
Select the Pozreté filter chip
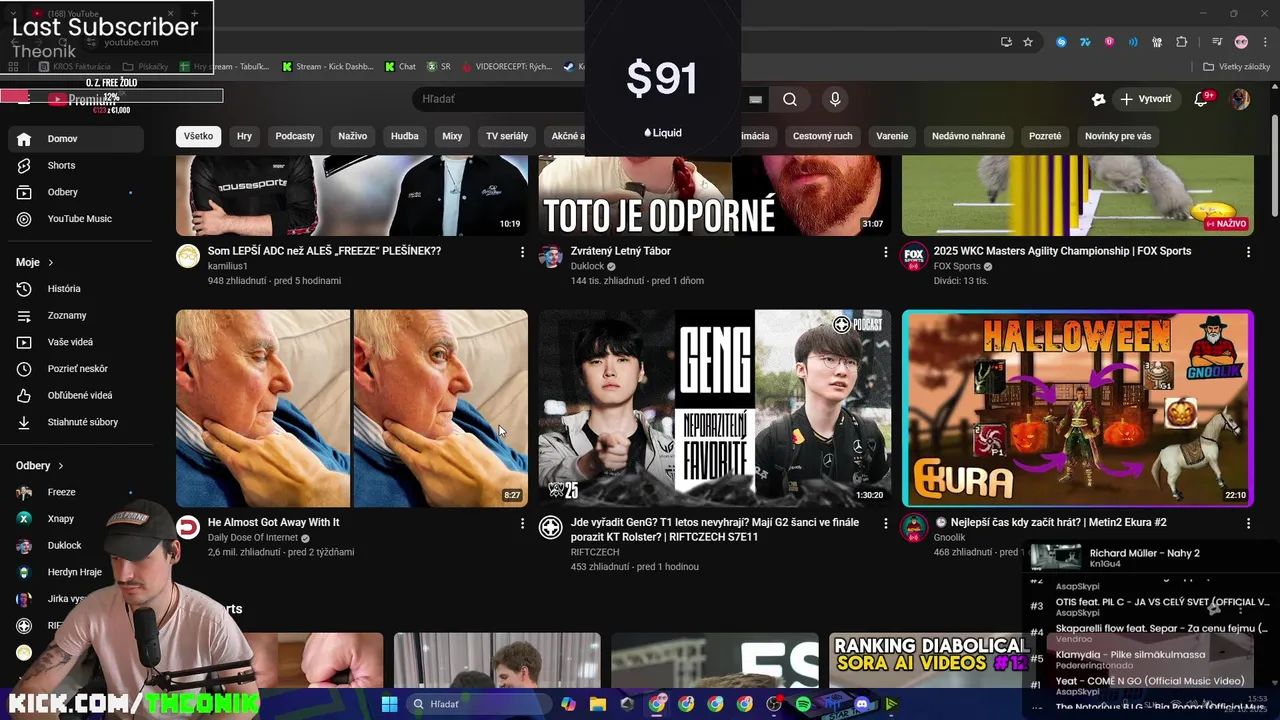pos(1045,136)
